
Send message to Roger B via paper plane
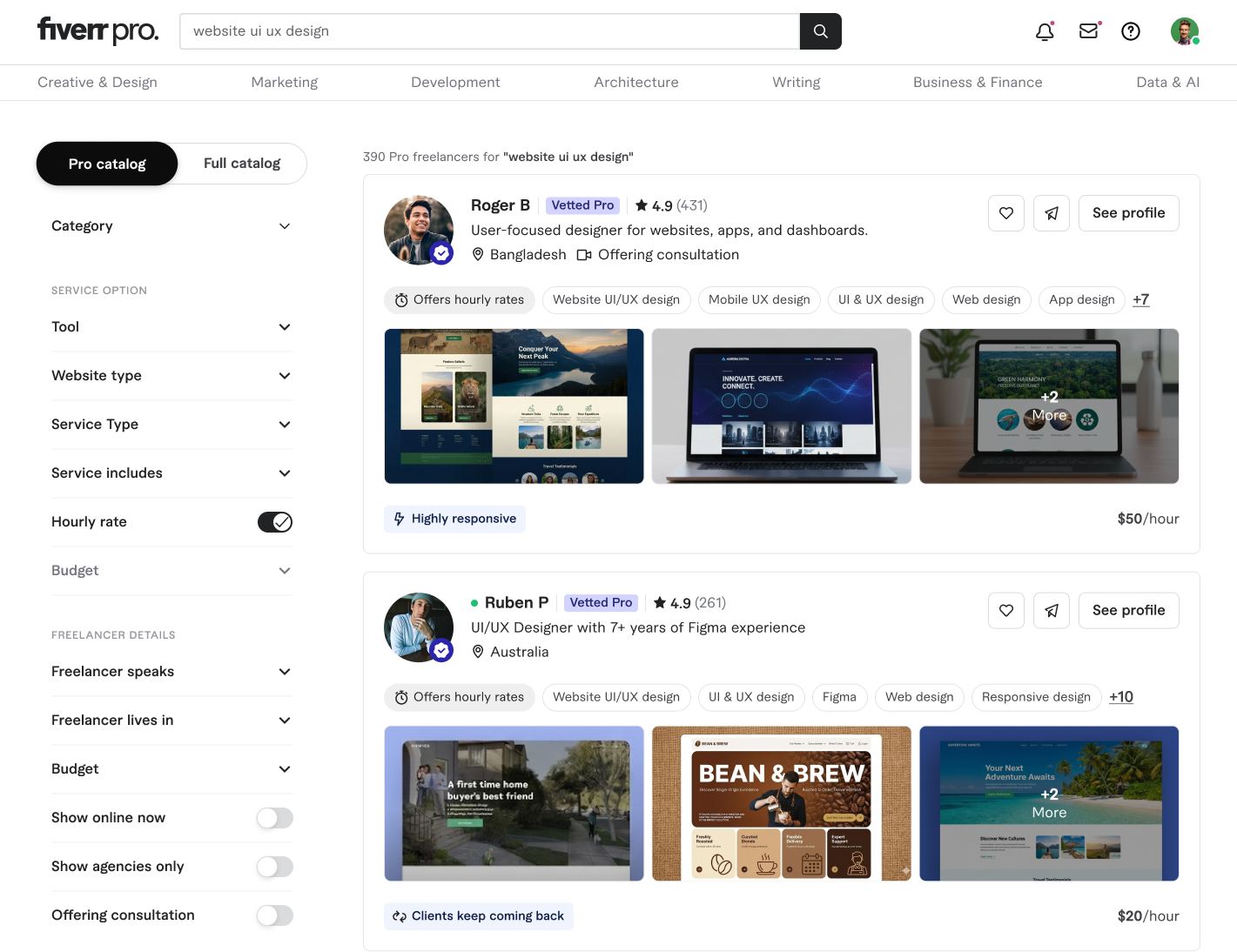point(1051,213)
